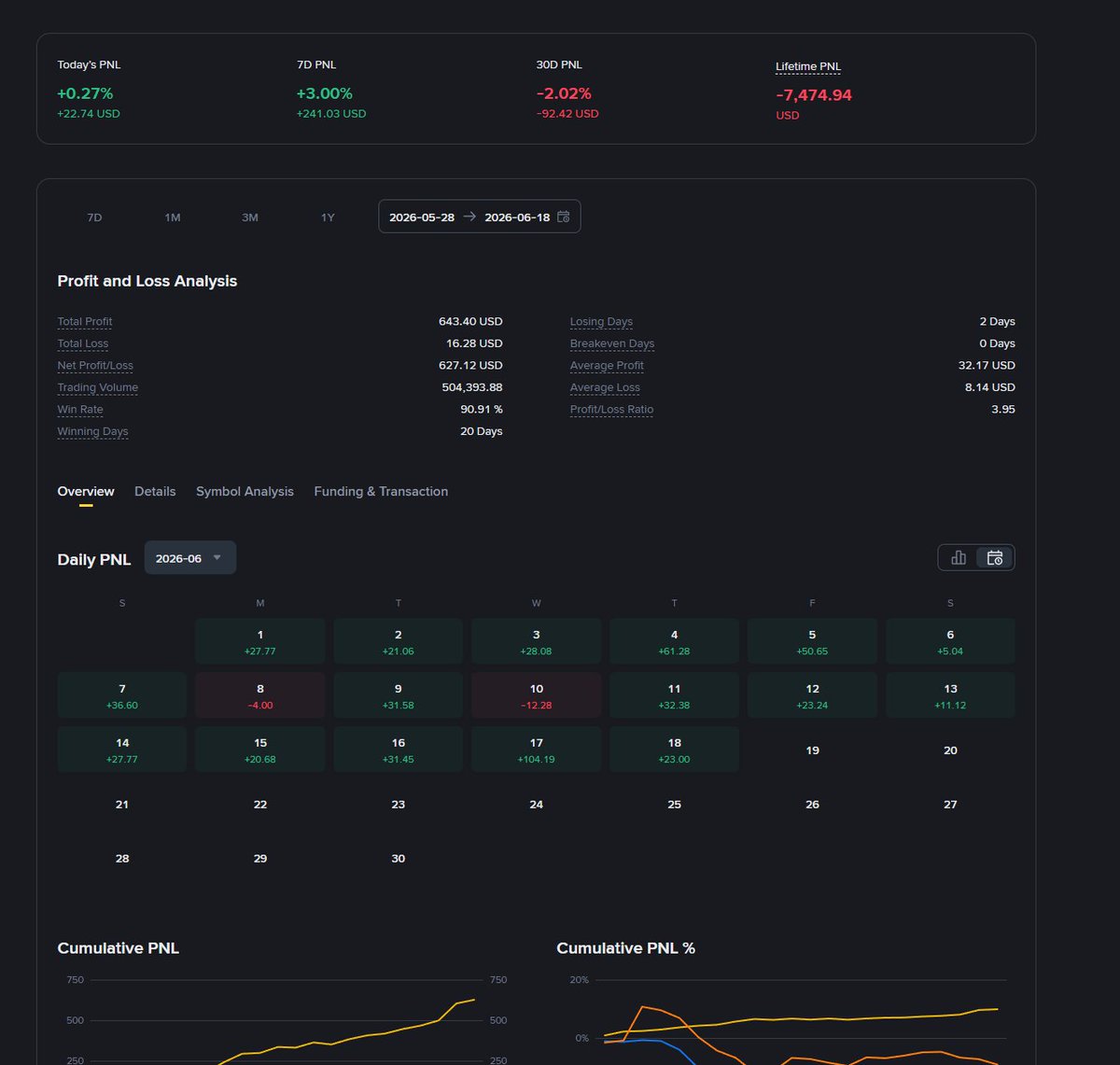Click start date 2026-05-28 field
Viewport: 1120px width, 1065px height.
[422, 217]
